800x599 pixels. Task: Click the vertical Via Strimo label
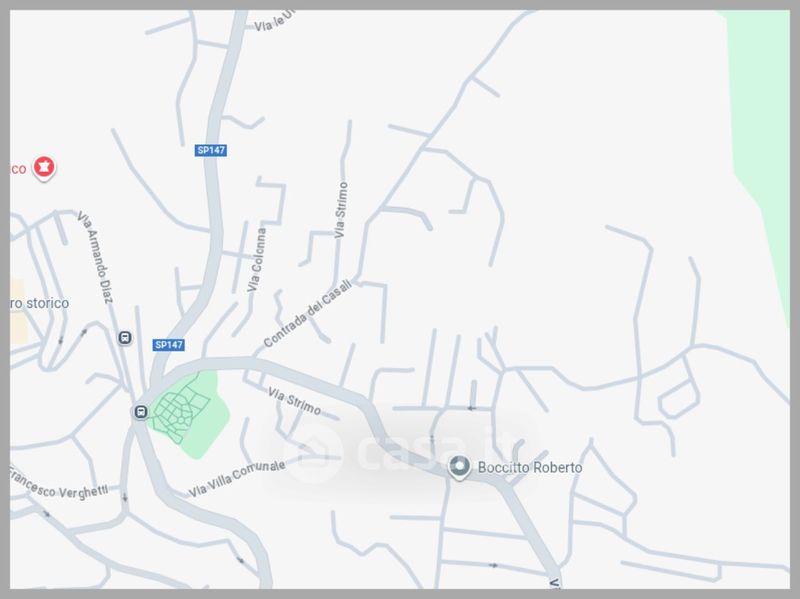coord(341,210)
